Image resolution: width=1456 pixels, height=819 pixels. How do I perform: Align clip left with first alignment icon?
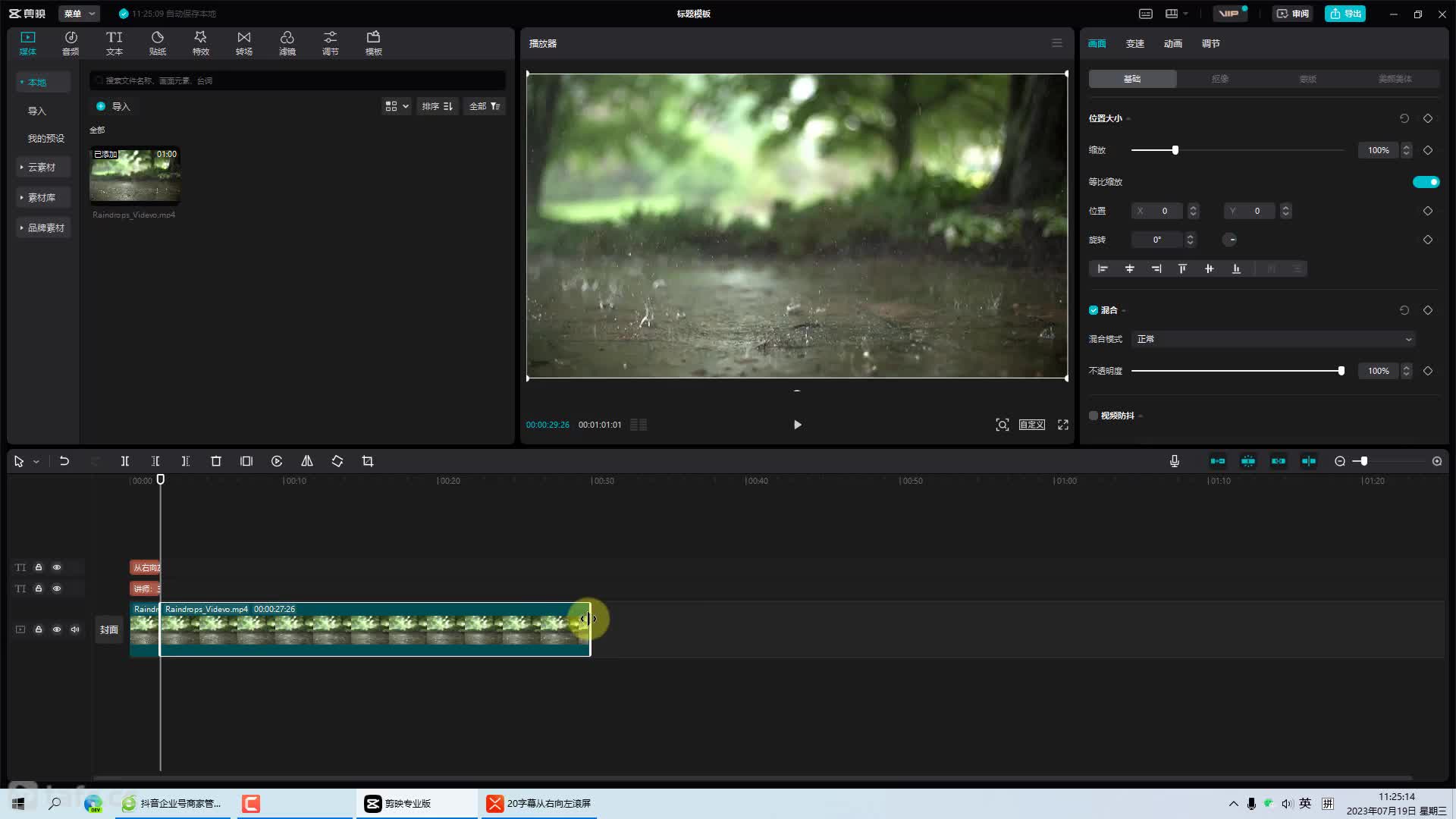click(x=1103, y=268)
